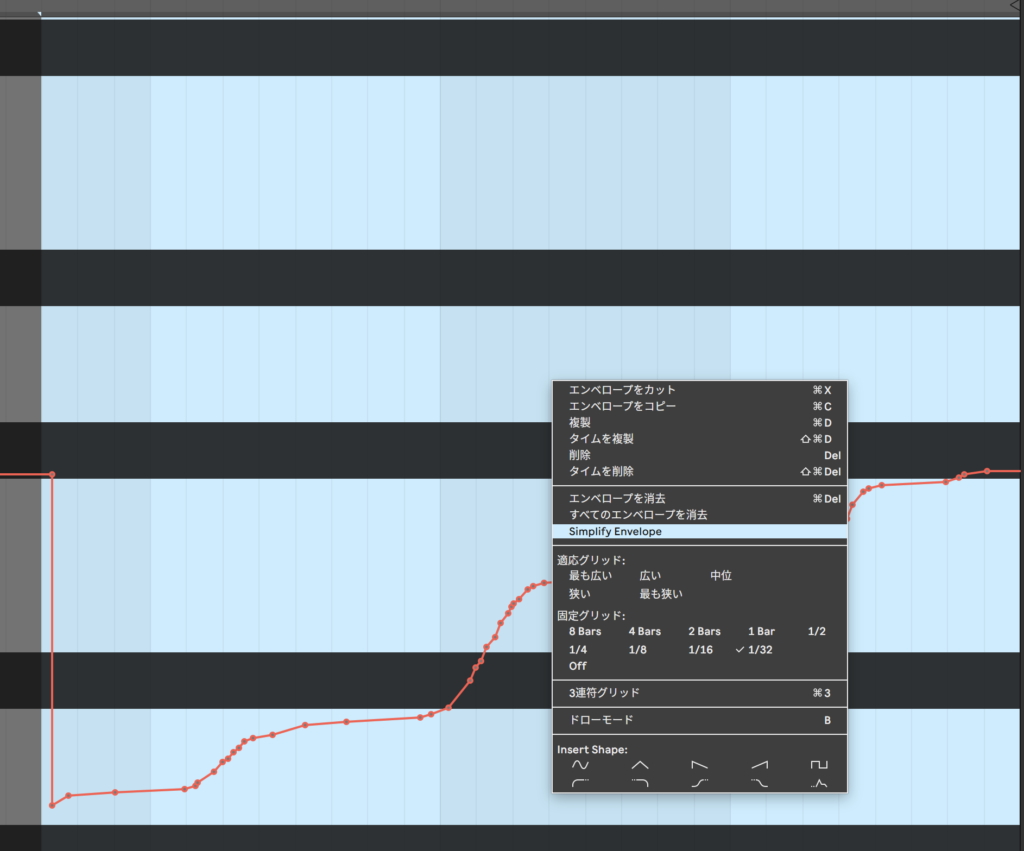This screenshot has height=851, width=1024.
Task: Insert the square wave automation shape
Action: 819,765
